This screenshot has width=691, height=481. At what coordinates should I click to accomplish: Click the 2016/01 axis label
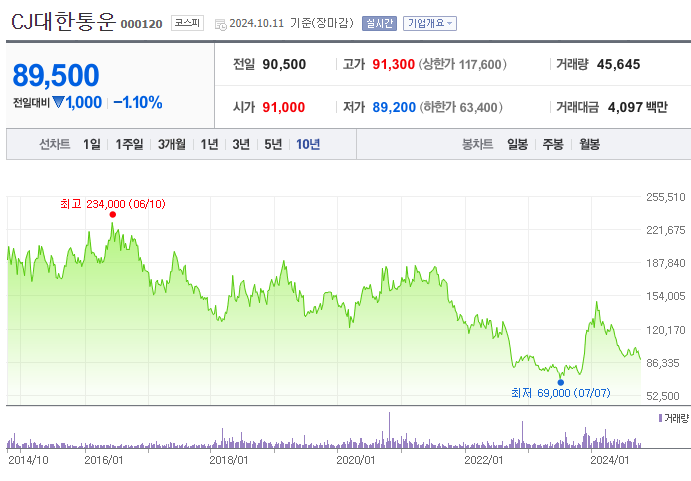point(104,460)
